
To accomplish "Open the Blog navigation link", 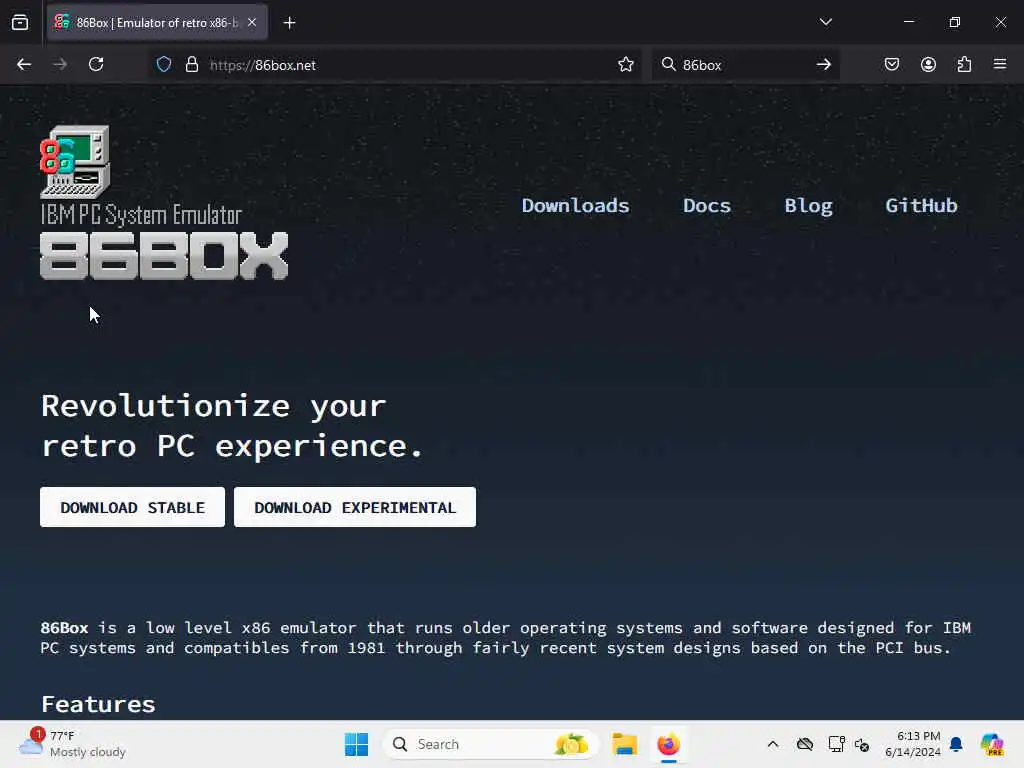I will coord(808,206).
